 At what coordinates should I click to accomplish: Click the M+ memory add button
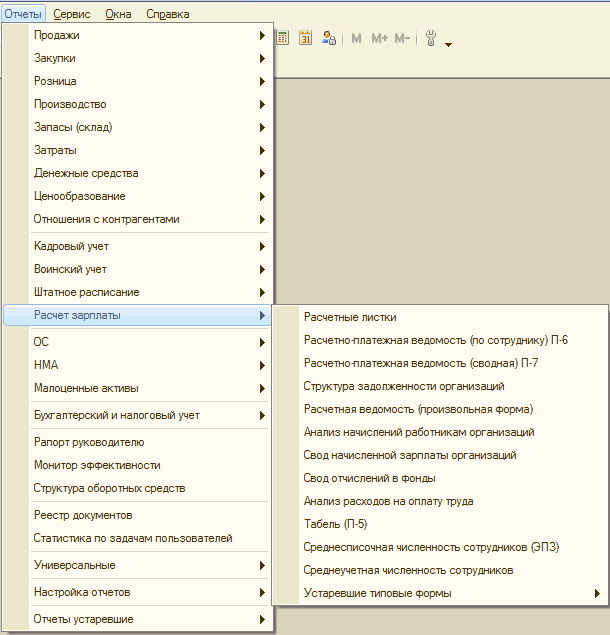tap(380, 38)
